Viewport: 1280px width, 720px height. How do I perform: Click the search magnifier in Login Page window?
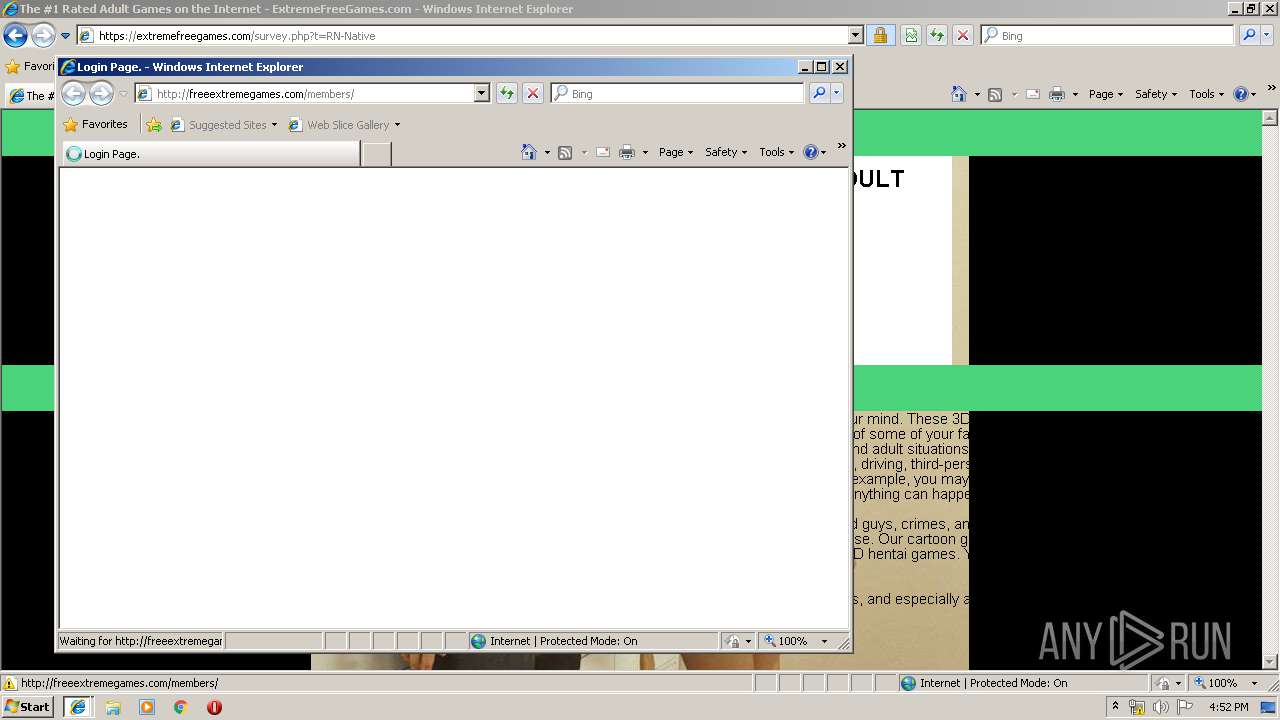(819, 93)
